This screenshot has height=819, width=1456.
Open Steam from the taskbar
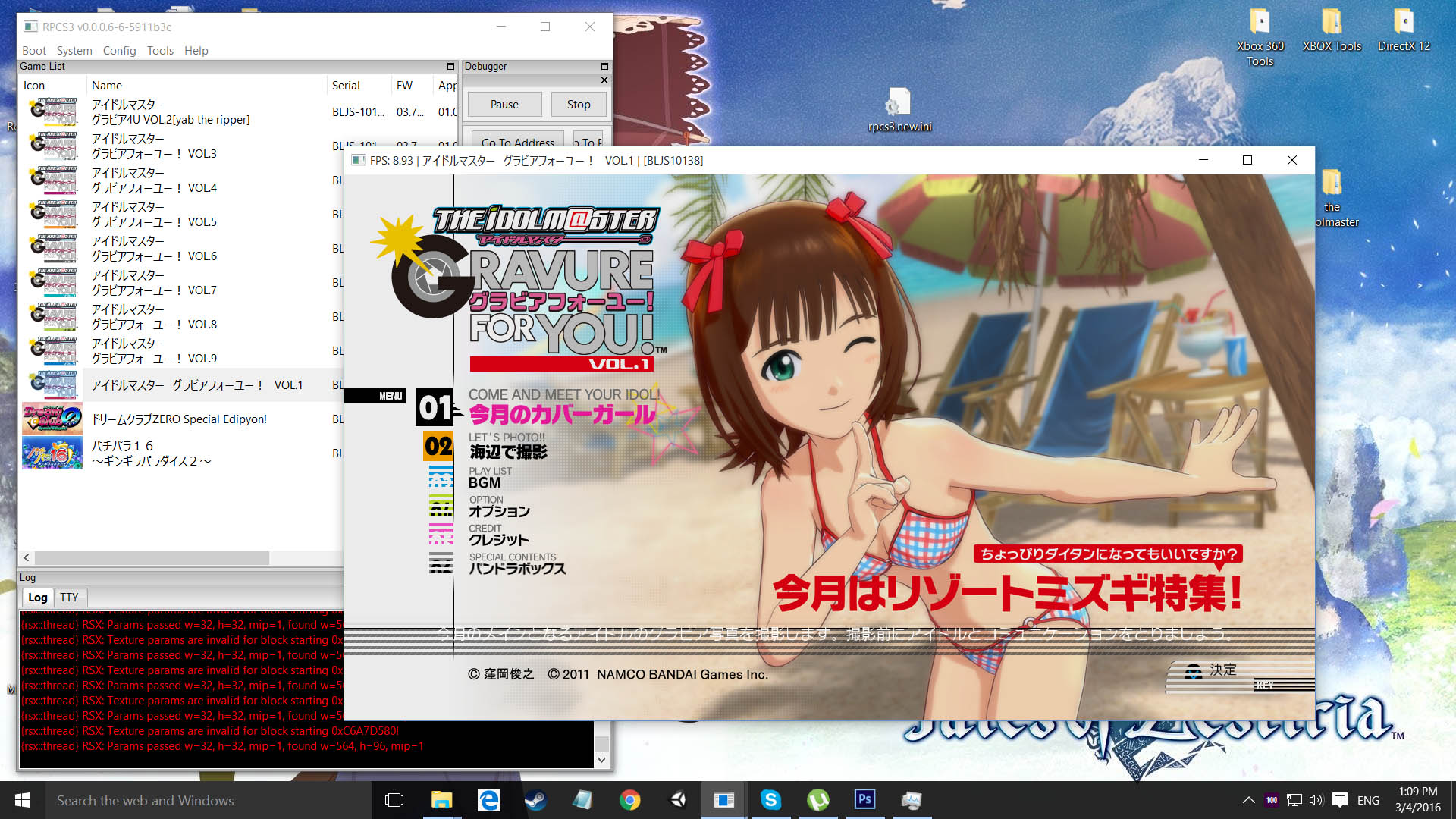pos(535,800)
